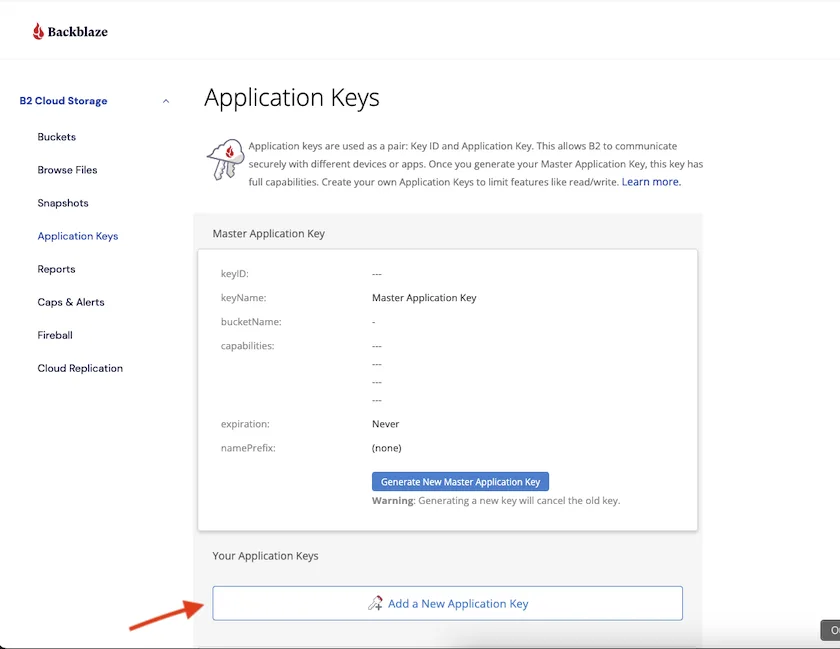Open the Buckets section
The width and height of the screenshot is (840, 649).
[57, 137]
